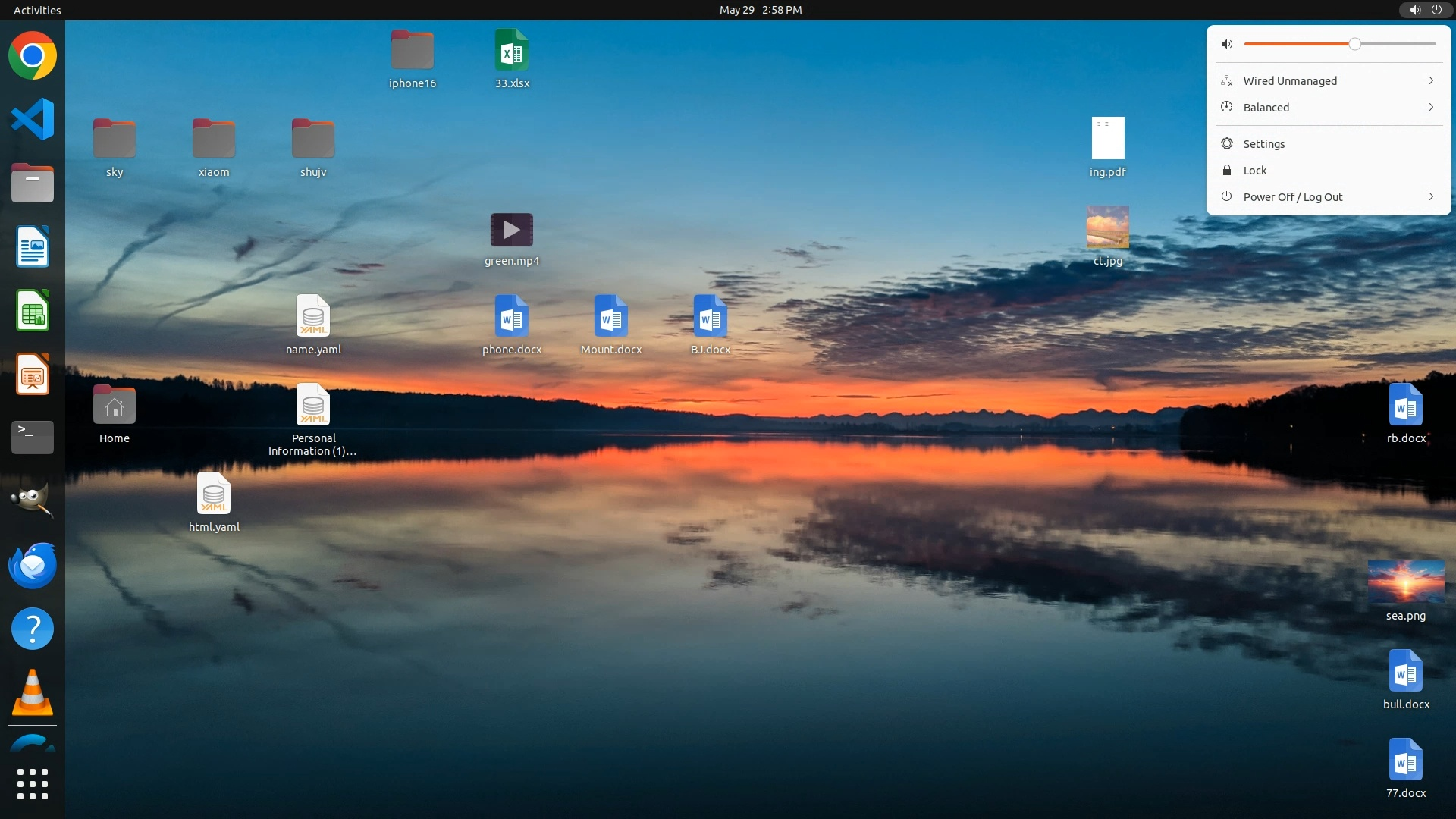Expand the Balanced power mode submenu

point(1431,107)
